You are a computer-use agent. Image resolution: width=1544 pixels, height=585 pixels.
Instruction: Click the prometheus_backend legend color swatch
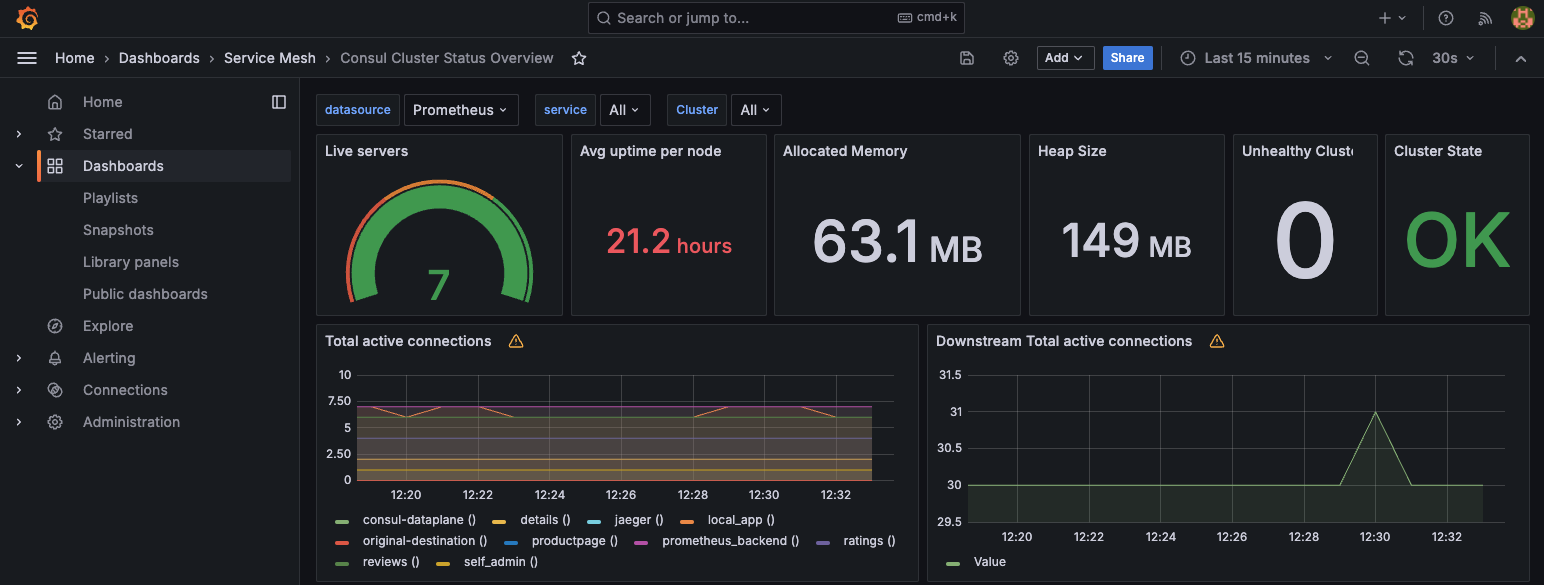[x=642, y=541]
